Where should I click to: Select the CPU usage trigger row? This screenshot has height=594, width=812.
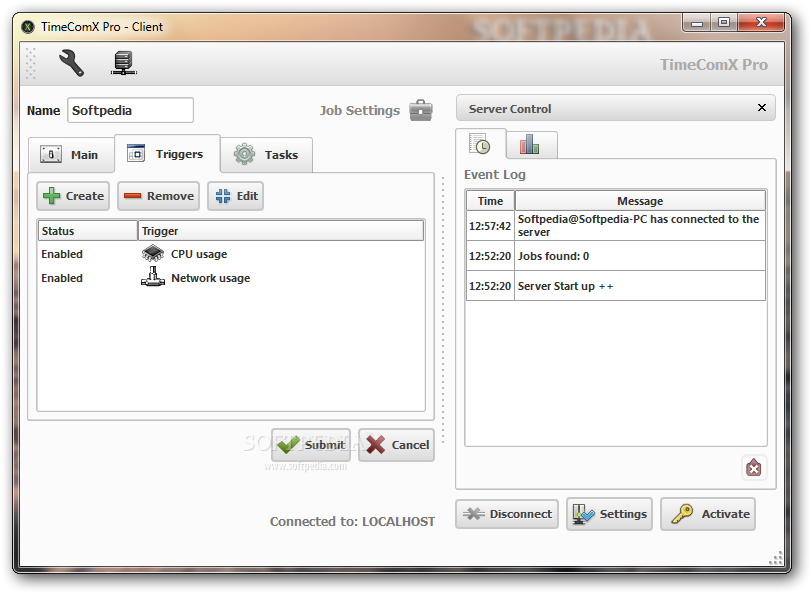[231, 254]
